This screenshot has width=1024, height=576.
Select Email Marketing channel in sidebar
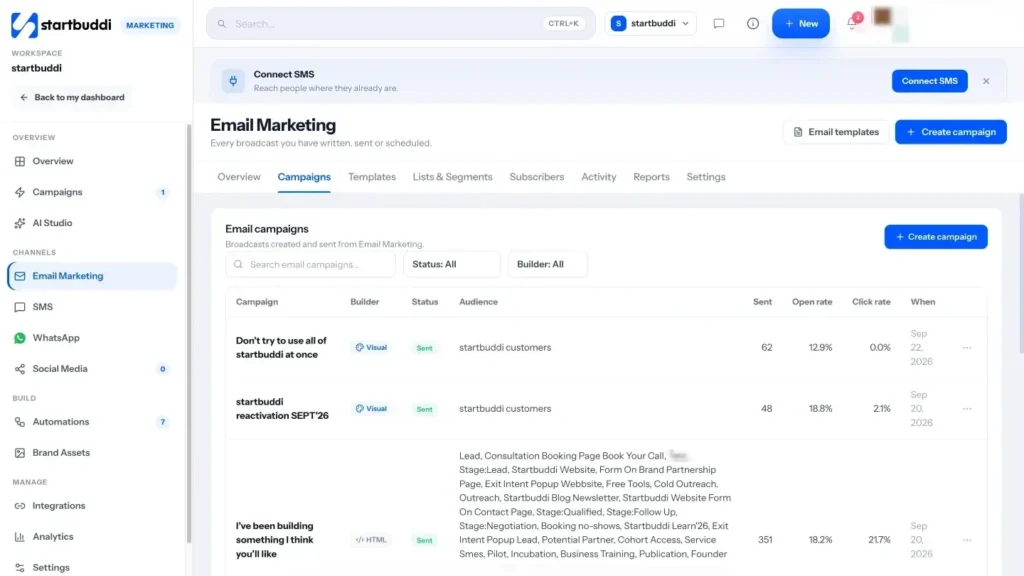91,276
